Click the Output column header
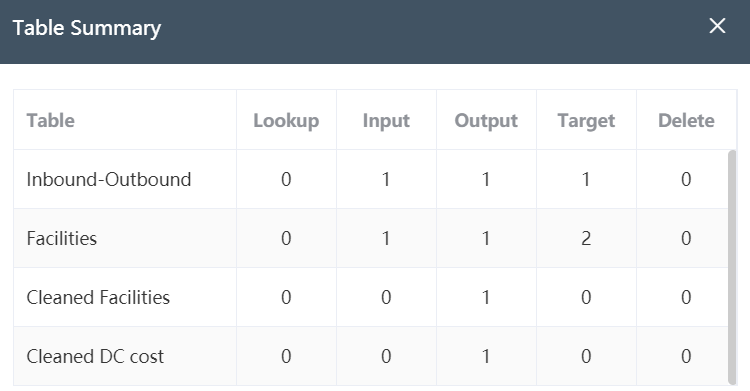This screenshot has width=750, height=391. click(x=486, y=121)
